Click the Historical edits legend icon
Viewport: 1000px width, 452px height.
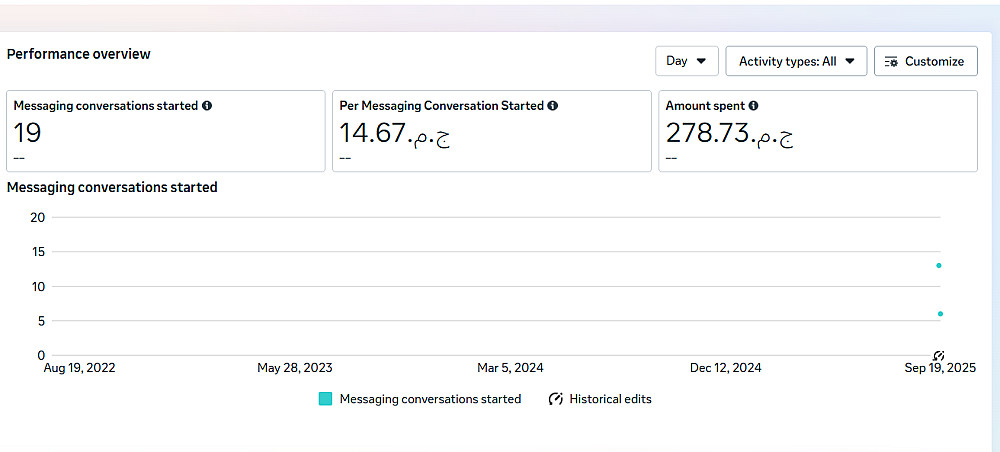click(x=556, y=399)
